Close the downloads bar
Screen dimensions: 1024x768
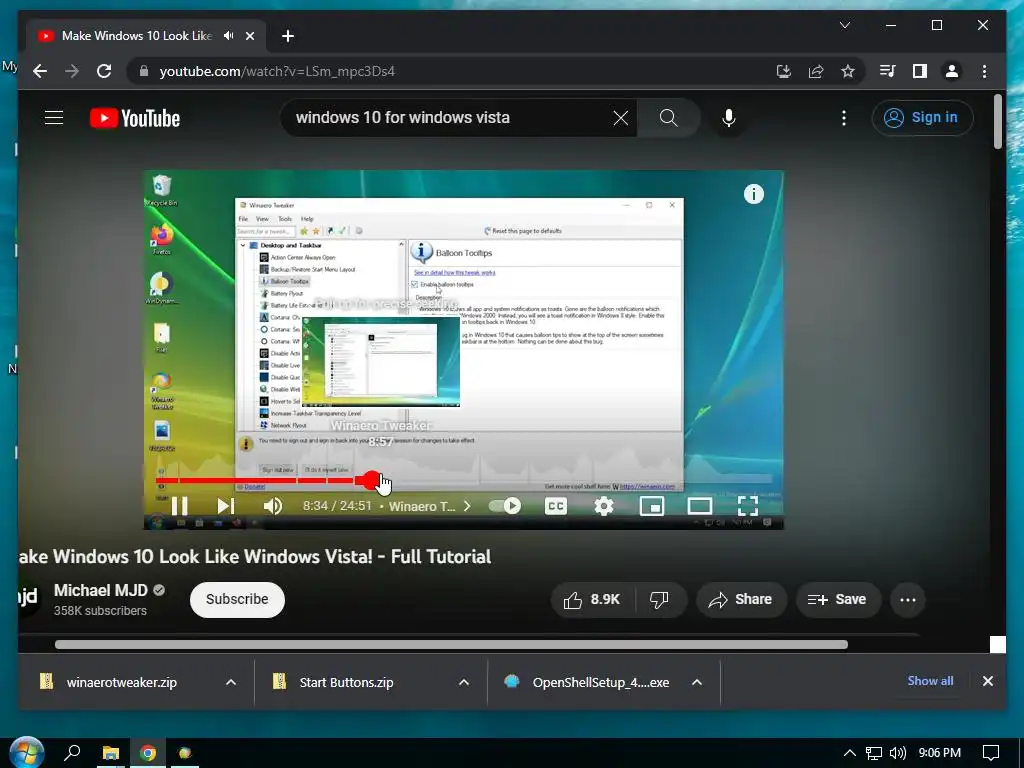pyautogui.click(x=987, y=681)
